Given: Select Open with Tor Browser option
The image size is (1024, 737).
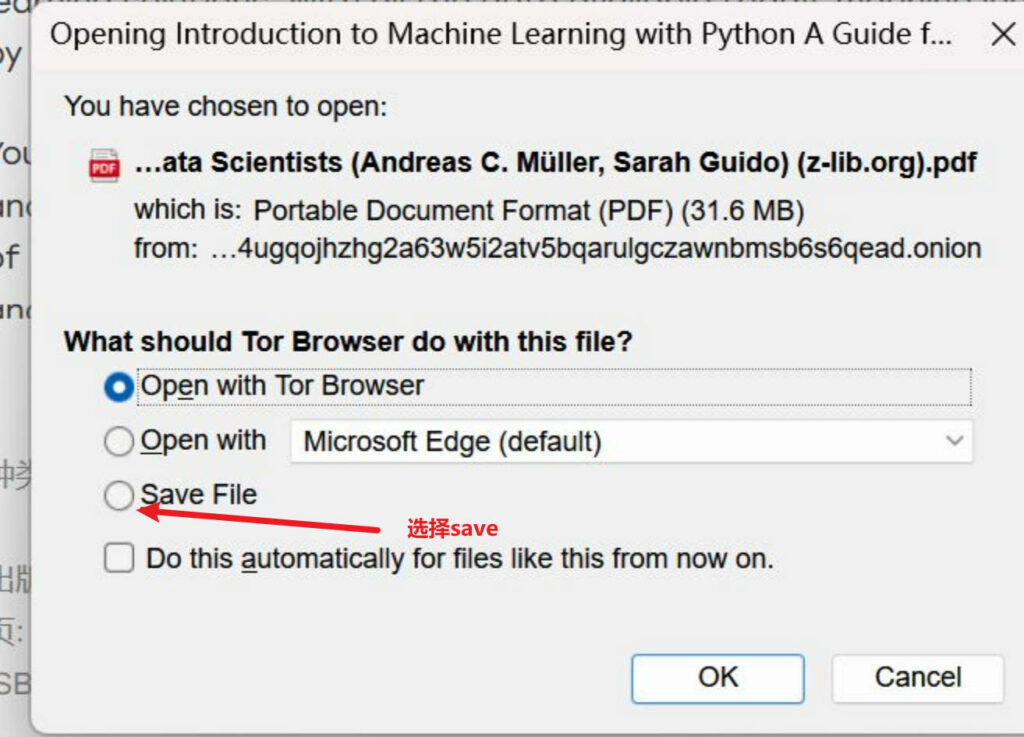Looking at the screenshot, I should click(117, 386).
